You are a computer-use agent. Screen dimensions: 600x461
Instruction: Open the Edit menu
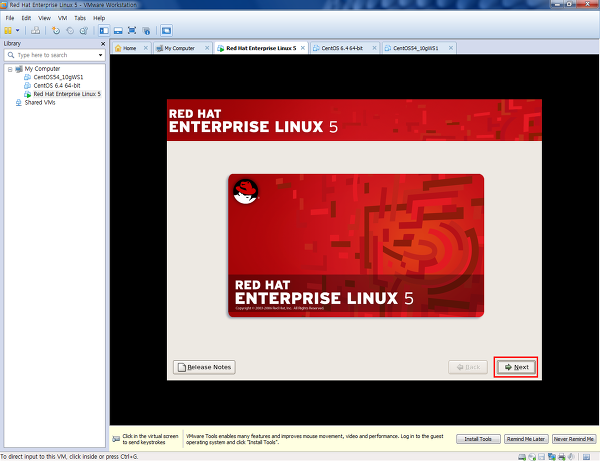coord(26,18)
